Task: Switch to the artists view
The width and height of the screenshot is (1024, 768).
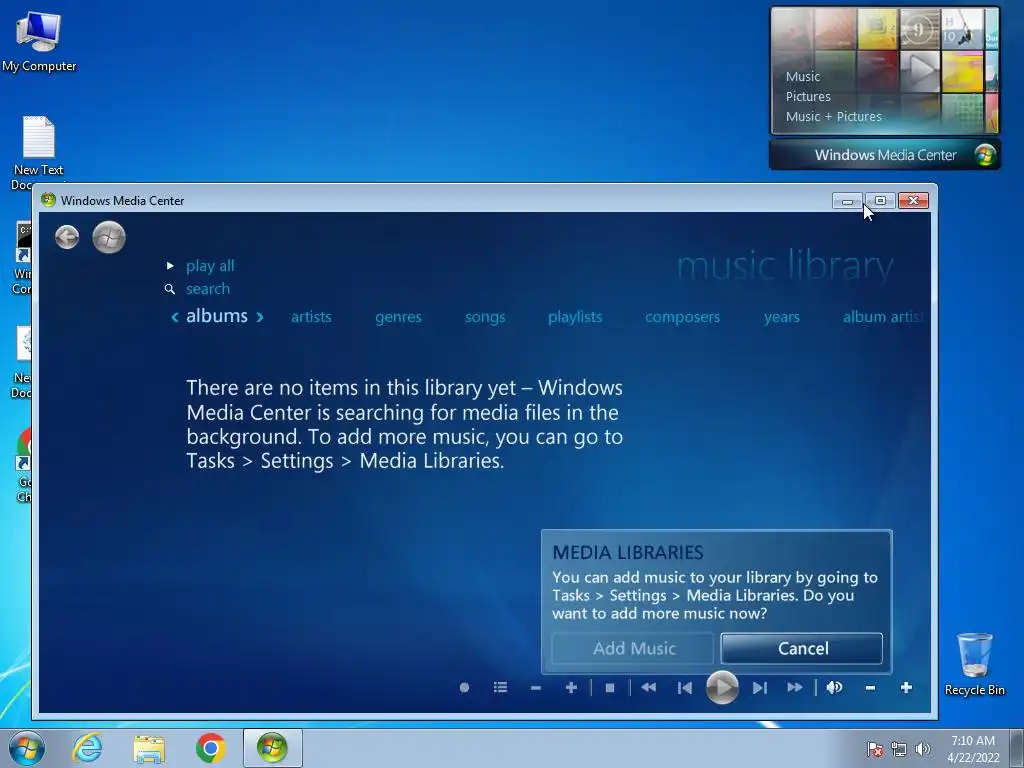Action: click(311, 317)
